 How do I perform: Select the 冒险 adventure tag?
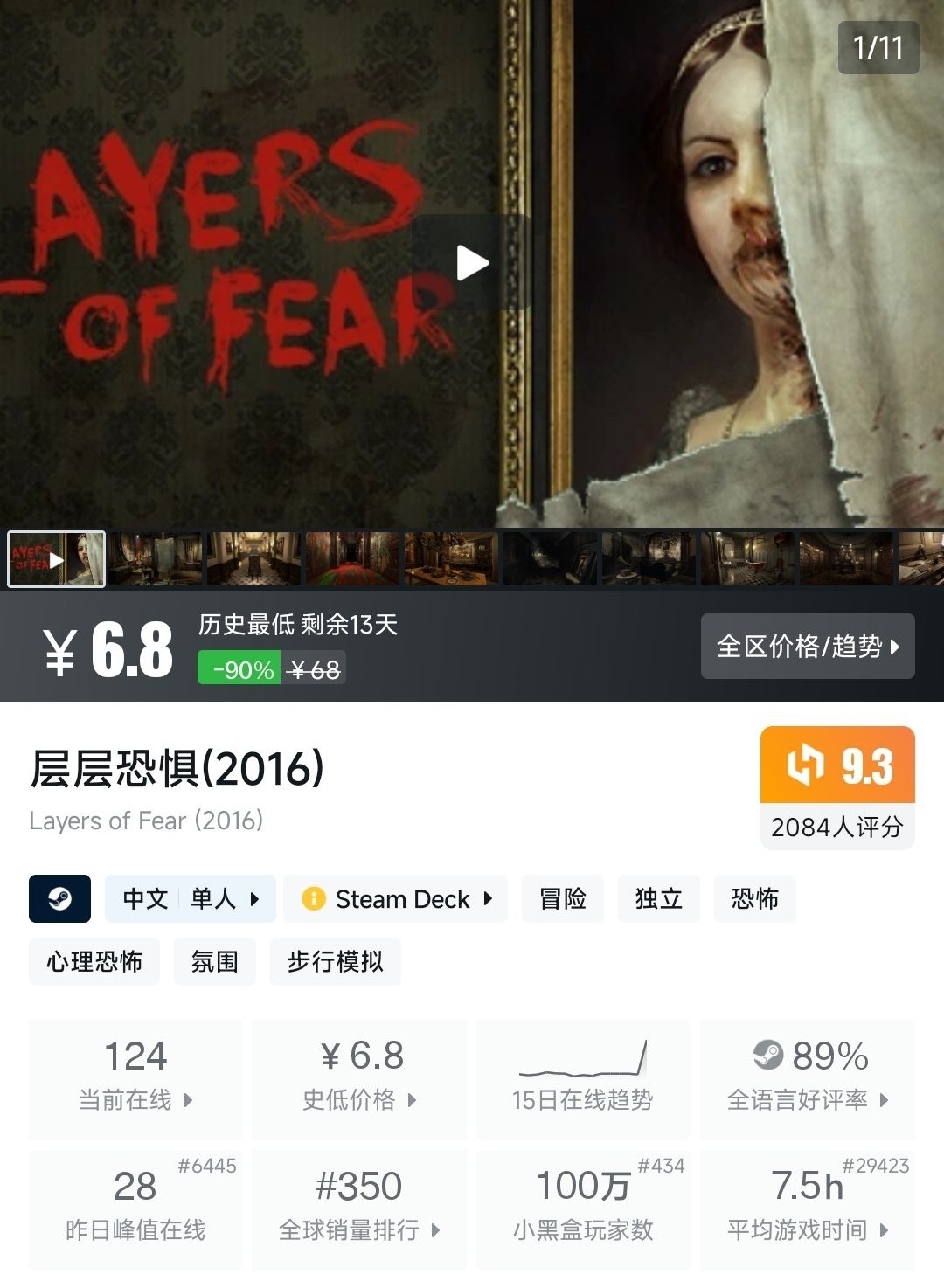[563, 898]
